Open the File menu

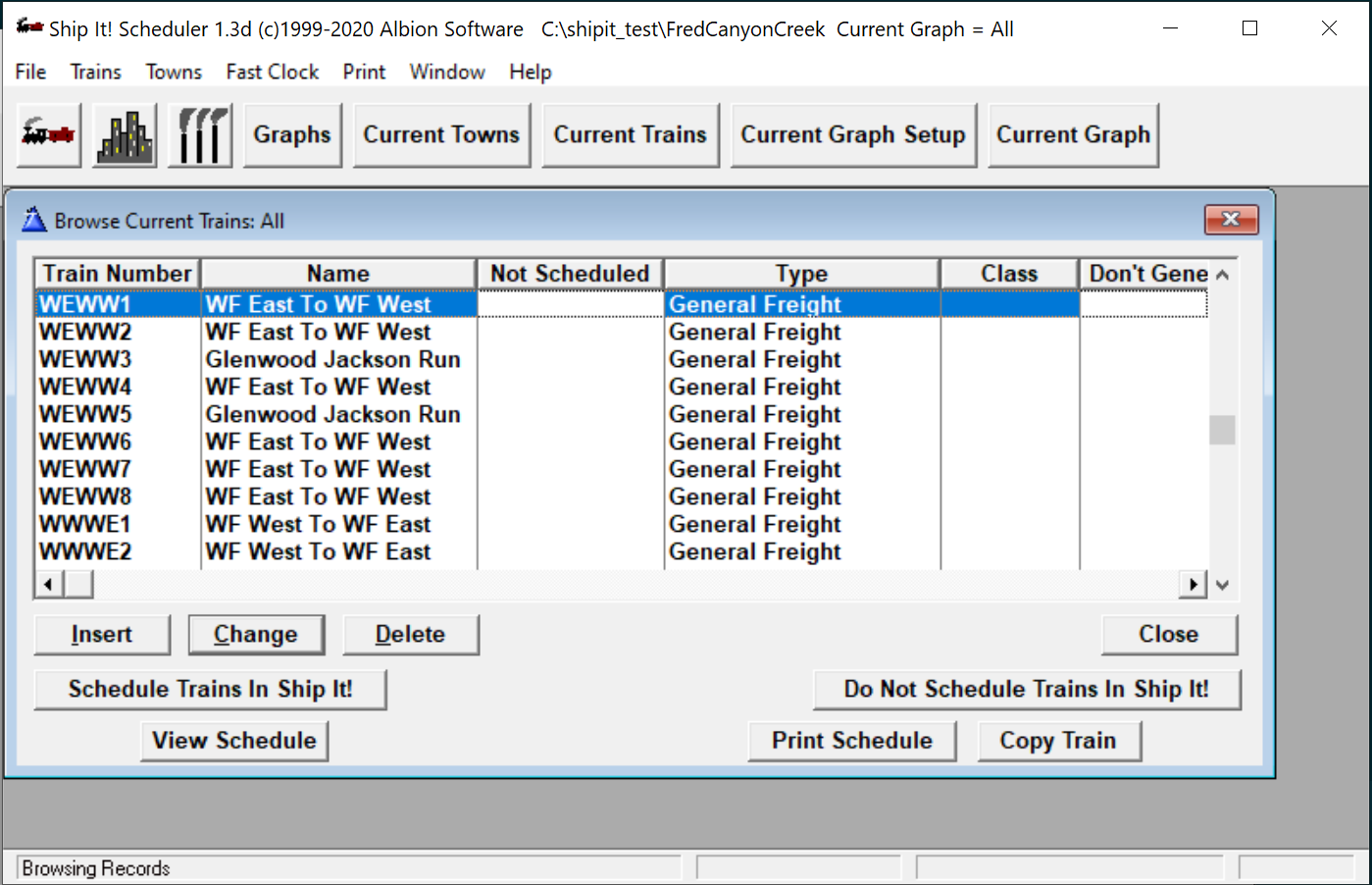point(30,72)
